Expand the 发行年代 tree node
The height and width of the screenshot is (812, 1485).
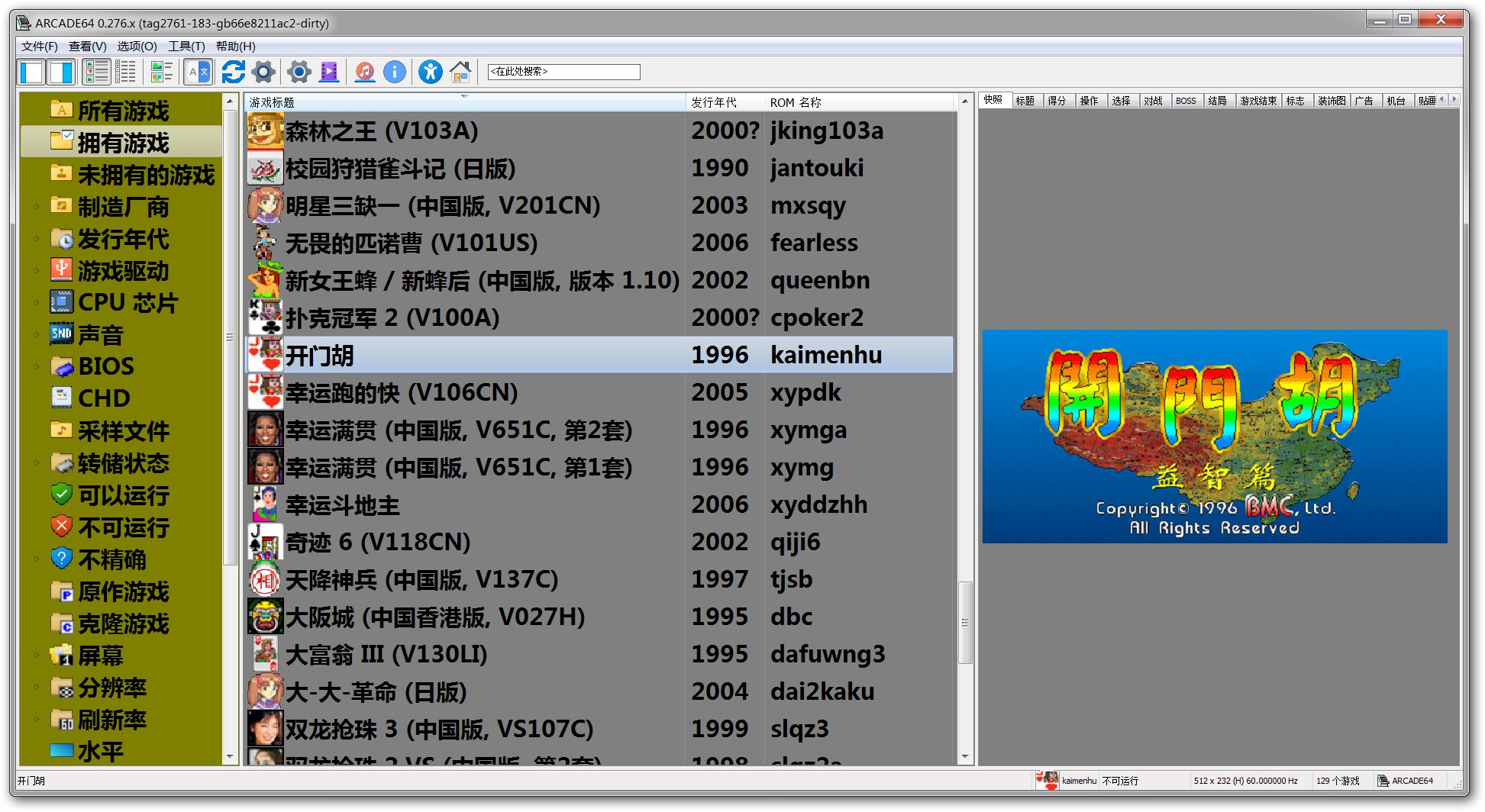click(36, 238)
